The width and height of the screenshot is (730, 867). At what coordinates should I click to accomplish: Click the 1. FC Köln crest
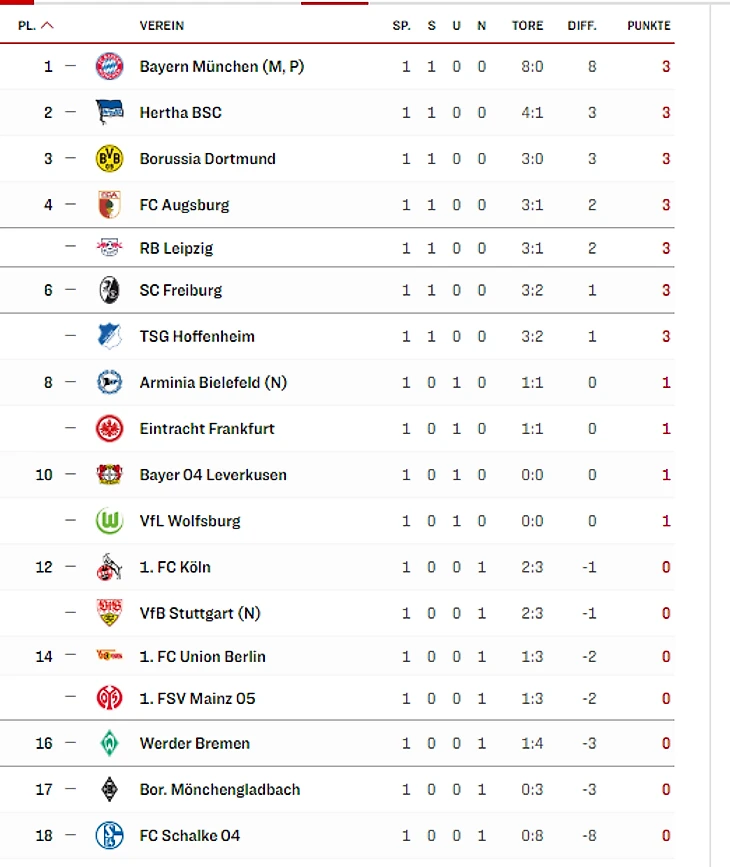108,567
